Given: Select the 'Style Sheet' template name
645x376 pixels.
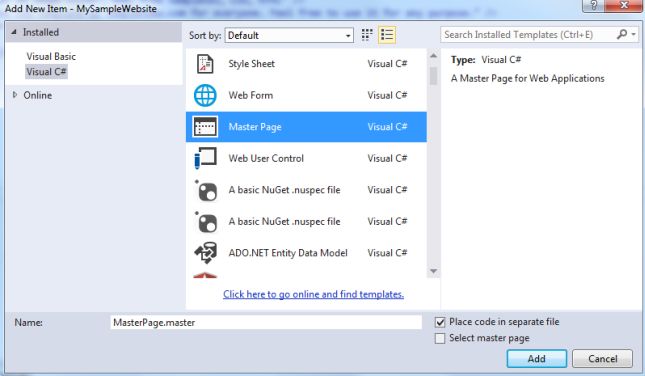Looking at the screenshot, I should [x=251, y=64].
